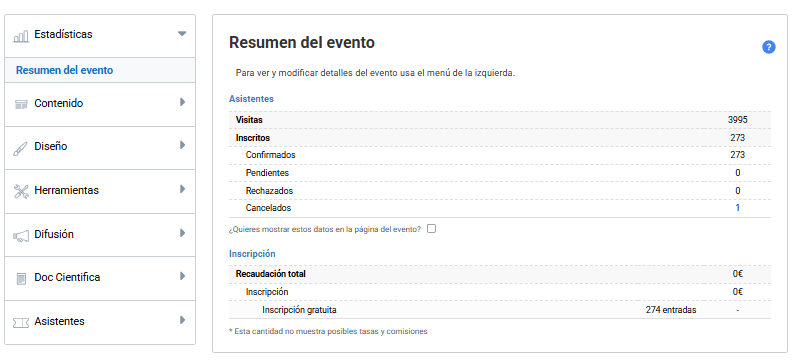Image resolution: width=804 pixels, height=364 pixels.
Task: Click the indented Inscripción row label
Action: 267,292
